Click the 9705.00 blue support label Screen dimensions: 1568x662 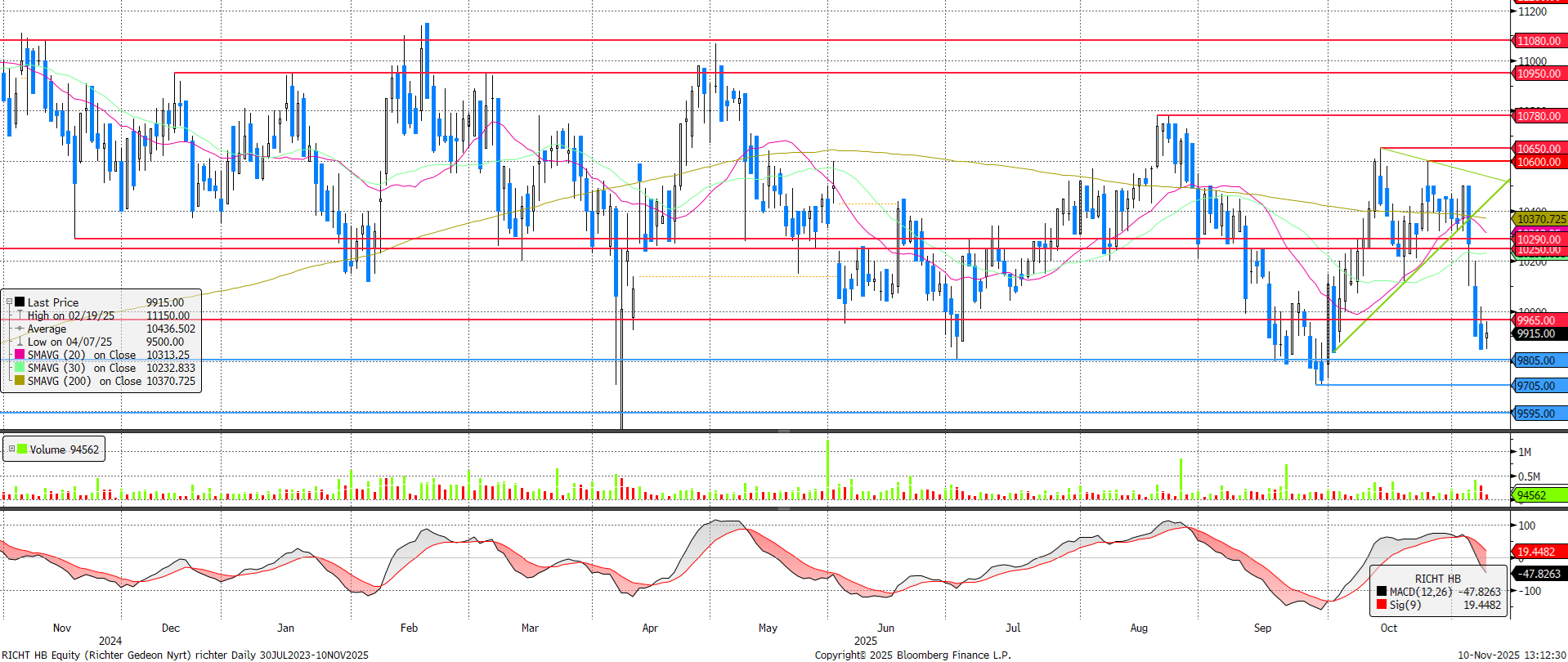pos(1535,386)
